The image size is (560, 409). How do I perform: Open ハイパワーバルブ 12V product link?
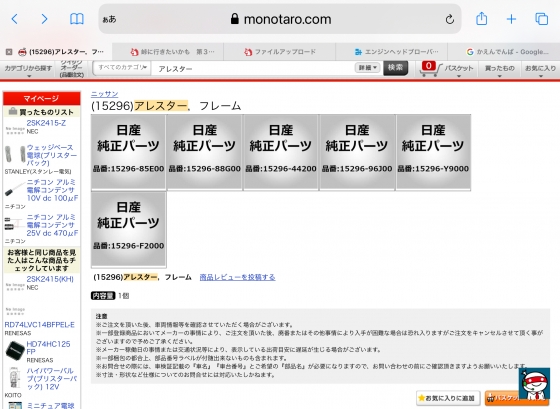tap(51, 379)
